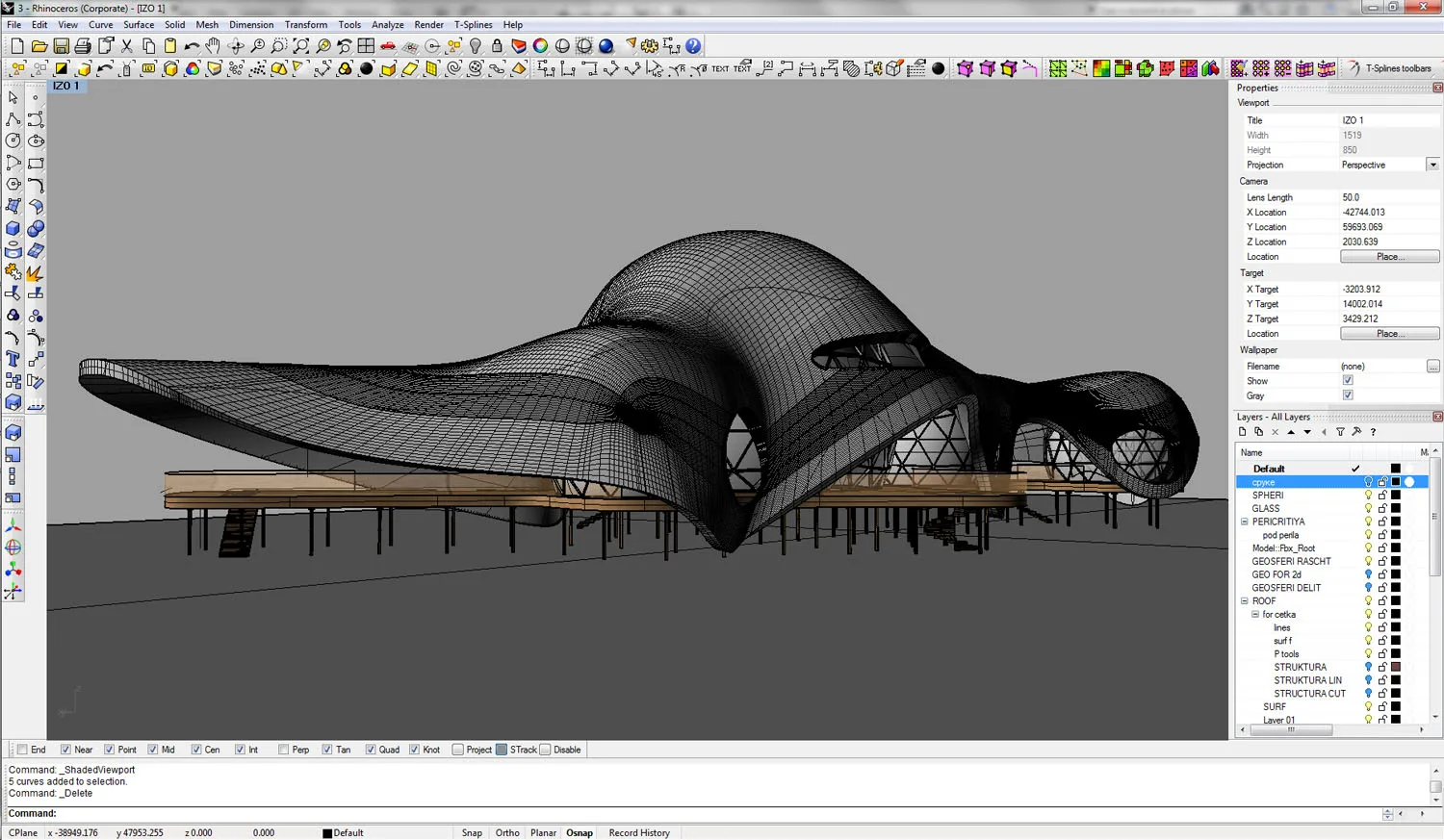Open the Projection dropdown
Screen dimensions: 1444x840
tap(1432, 165)
